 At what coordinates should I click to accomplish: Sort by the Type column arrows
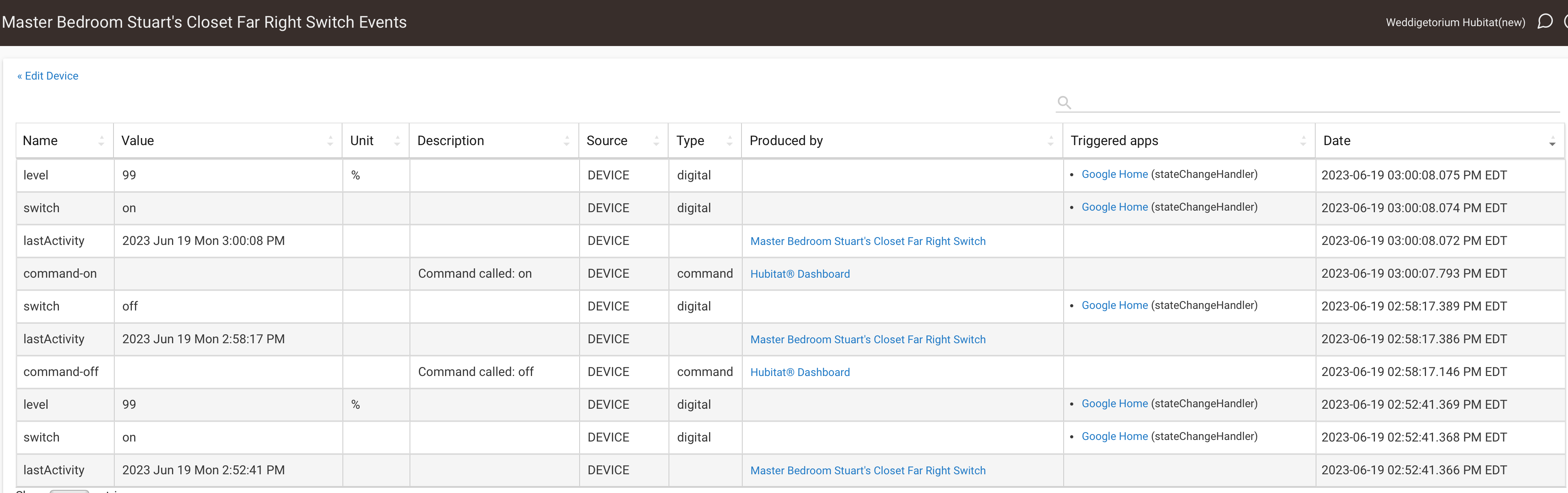click(729, 140)
